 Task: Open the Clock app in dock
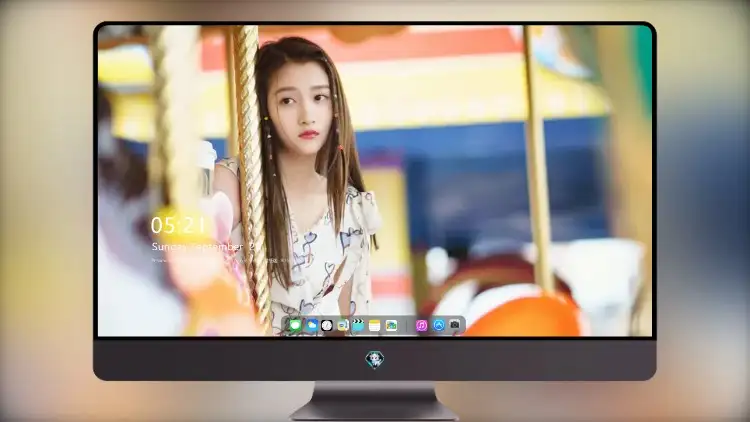pos(327,325)
